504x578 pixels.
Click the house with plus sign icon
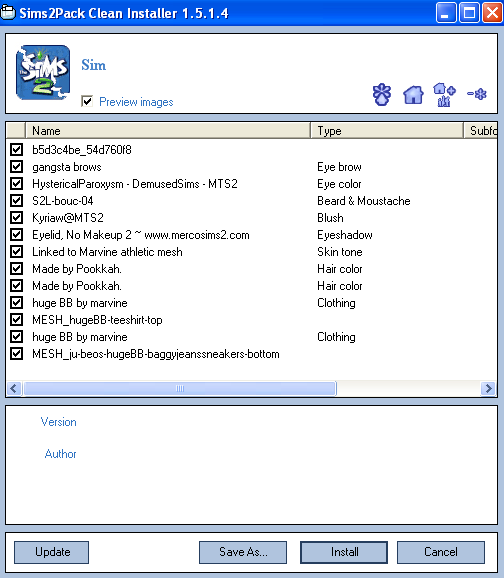pos(444,95)
